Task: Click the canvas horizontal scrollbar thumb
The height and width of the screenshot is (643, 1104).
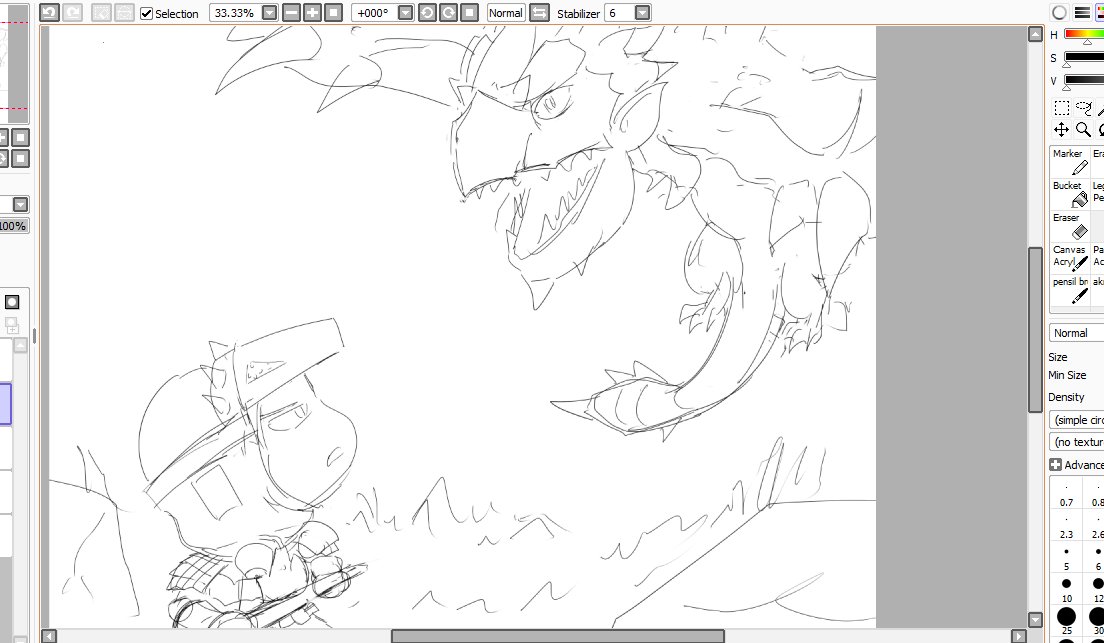Action: click(558, 636)
